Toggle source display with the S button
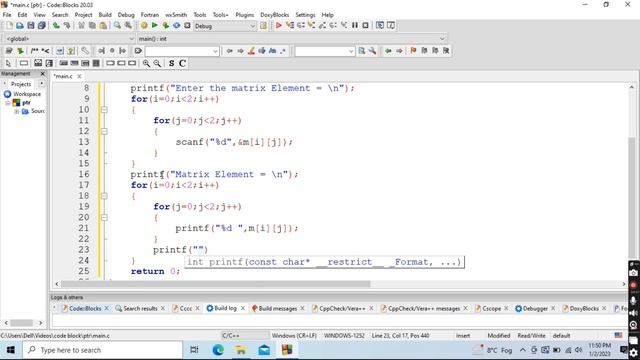Image resolution: width=640 pixels, height=360 pixels. tap(171, 63)
